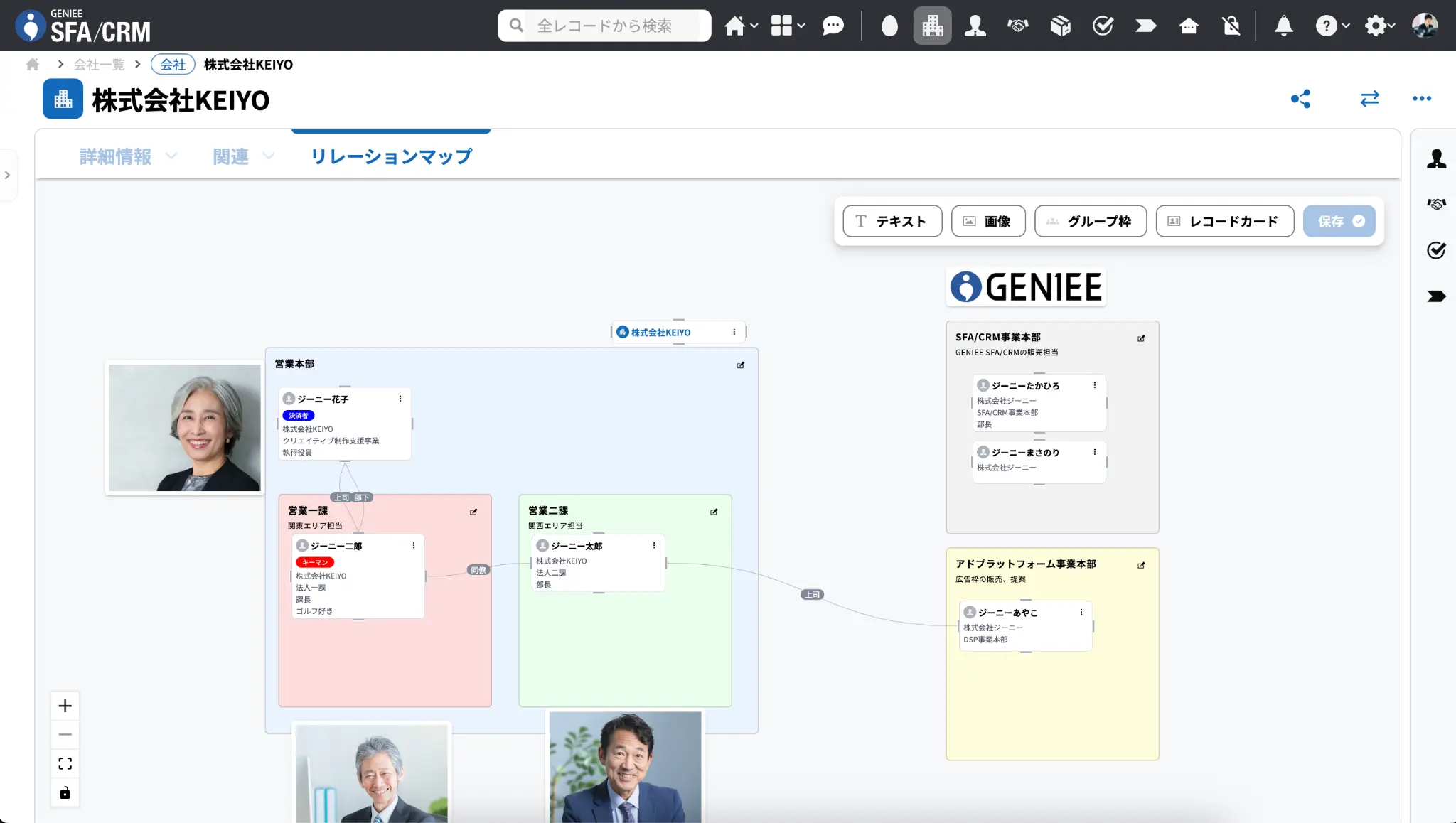Open options menu on ジーニー太郎 card
1456x823 pixels.
coord(654,545)
